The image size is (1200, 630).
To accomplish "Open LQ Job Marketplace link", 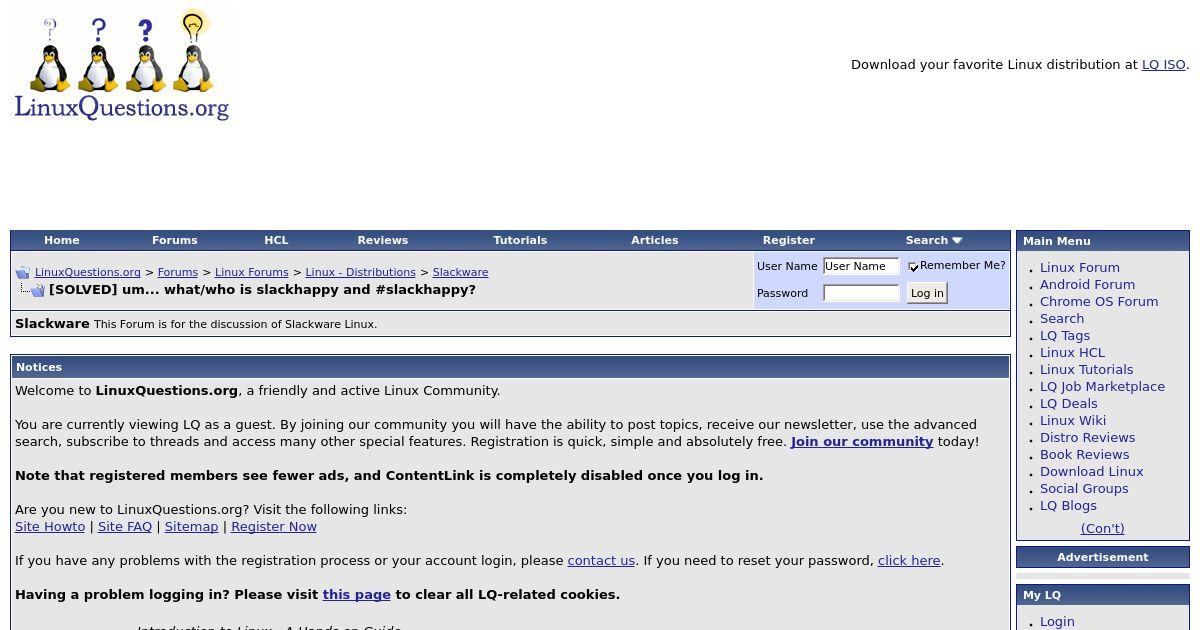I will click(1102, 387).
